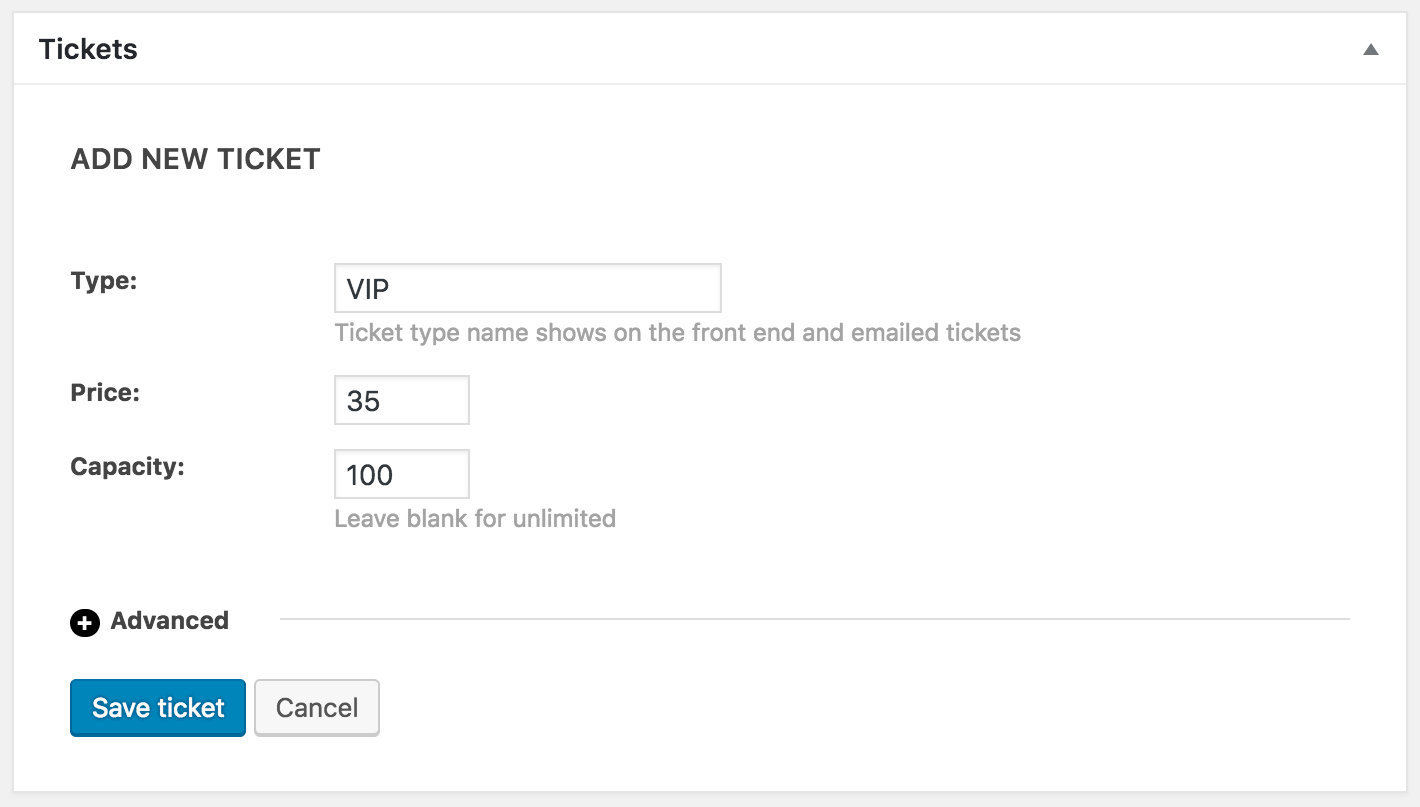Click the Advanced label text
The height and width of the screenshot is (807, 1420).
tap(169, 621)
